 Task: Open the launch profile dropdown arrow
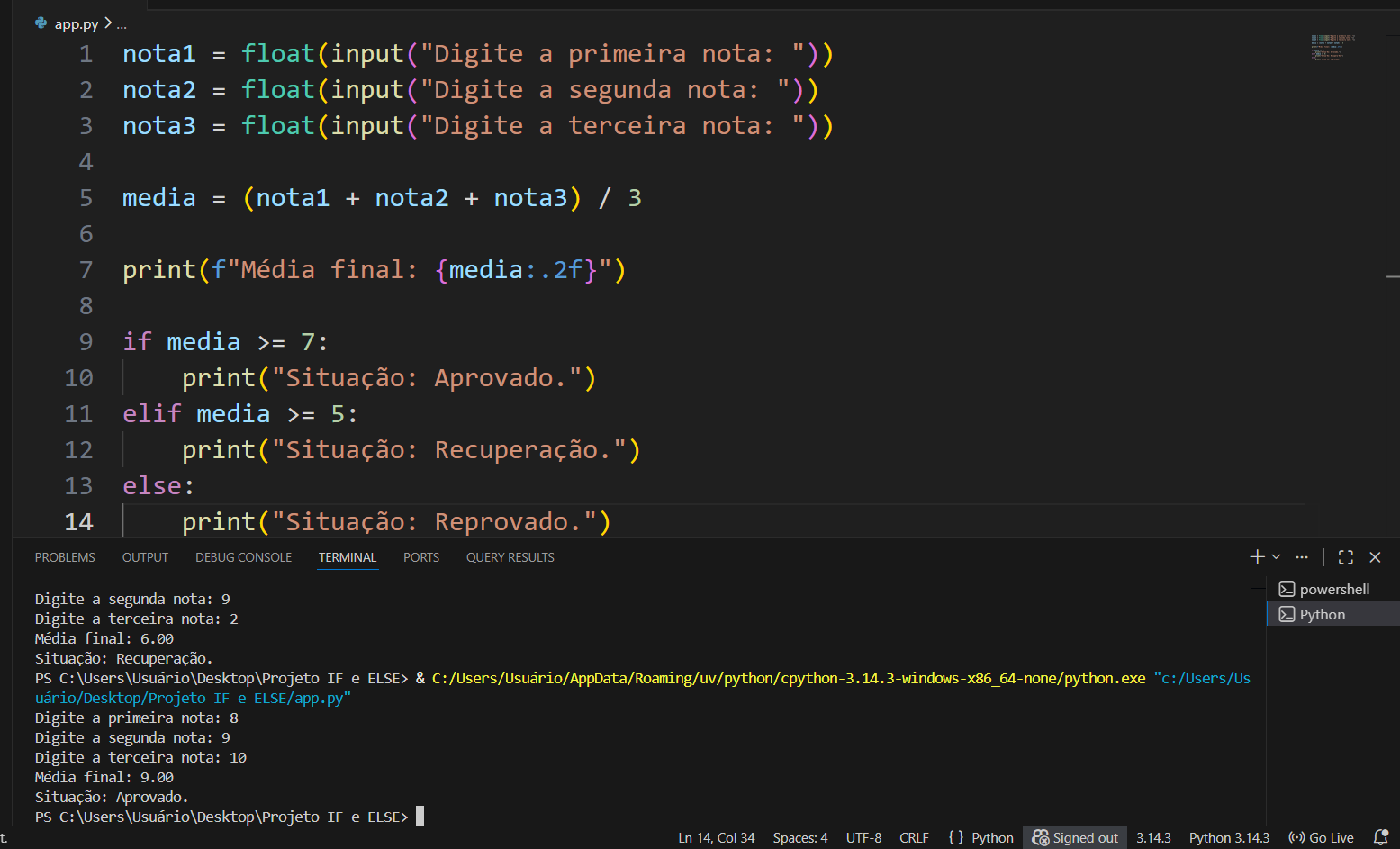click(1276, 557)
